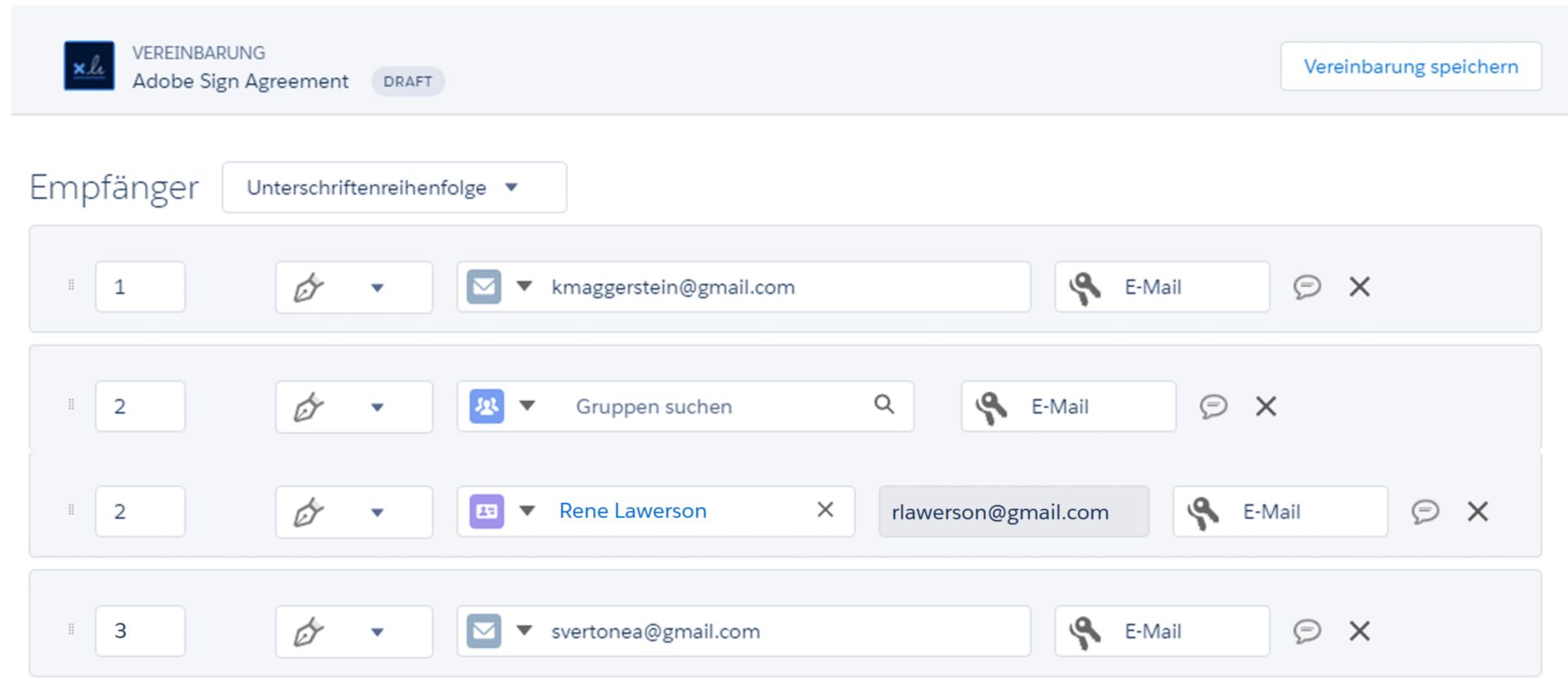Add private message in Gruppen suchen row
Viewport: 1568px width, 694px height.
[x=1214, y=406]
